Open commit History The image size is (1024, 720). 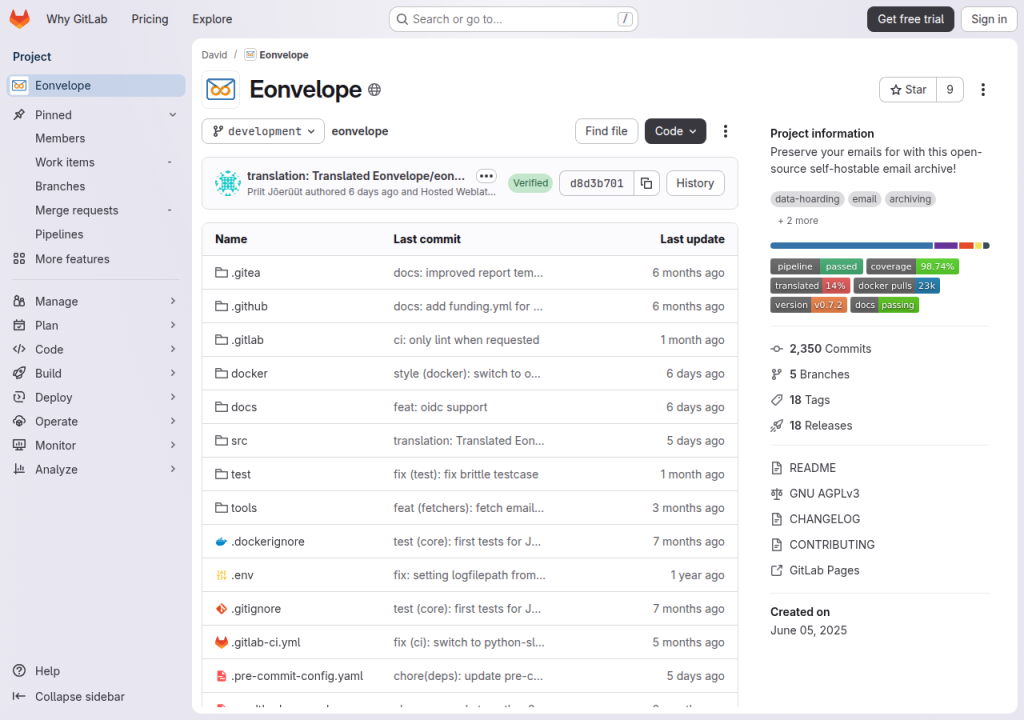(695, 184)
